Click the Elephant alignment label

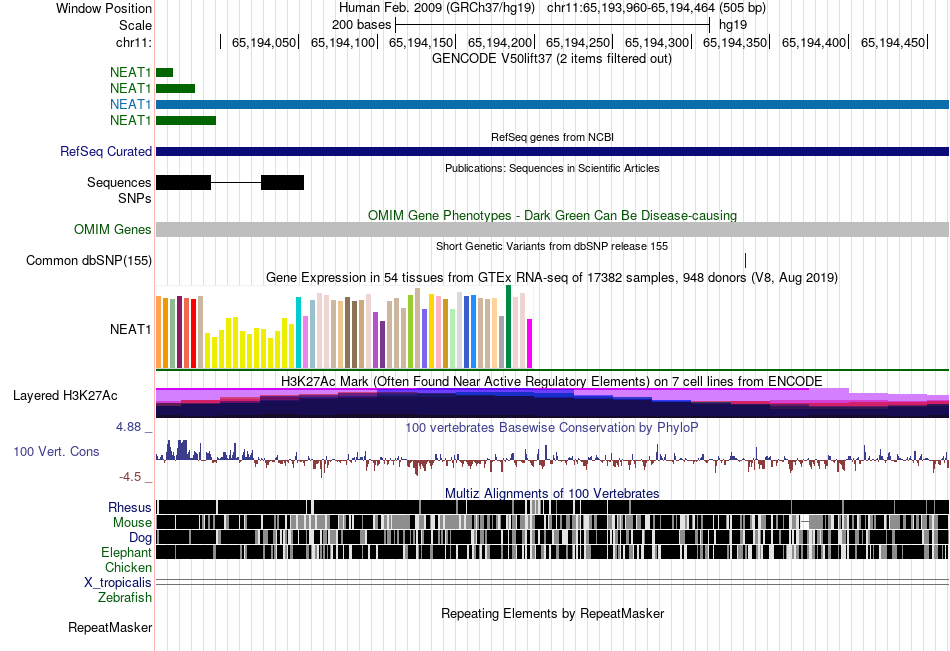point(126,553)
